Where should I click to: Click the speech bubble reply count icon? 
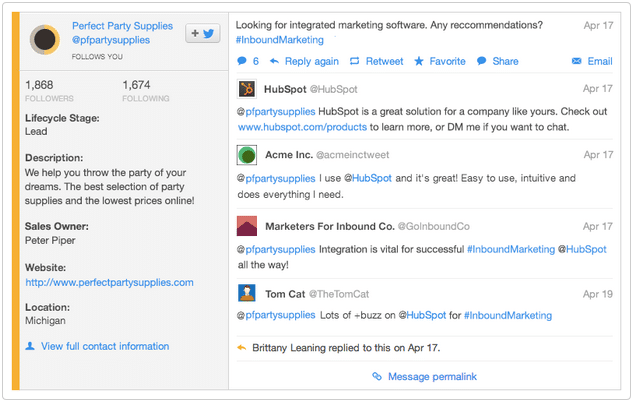tap(242, 61)
